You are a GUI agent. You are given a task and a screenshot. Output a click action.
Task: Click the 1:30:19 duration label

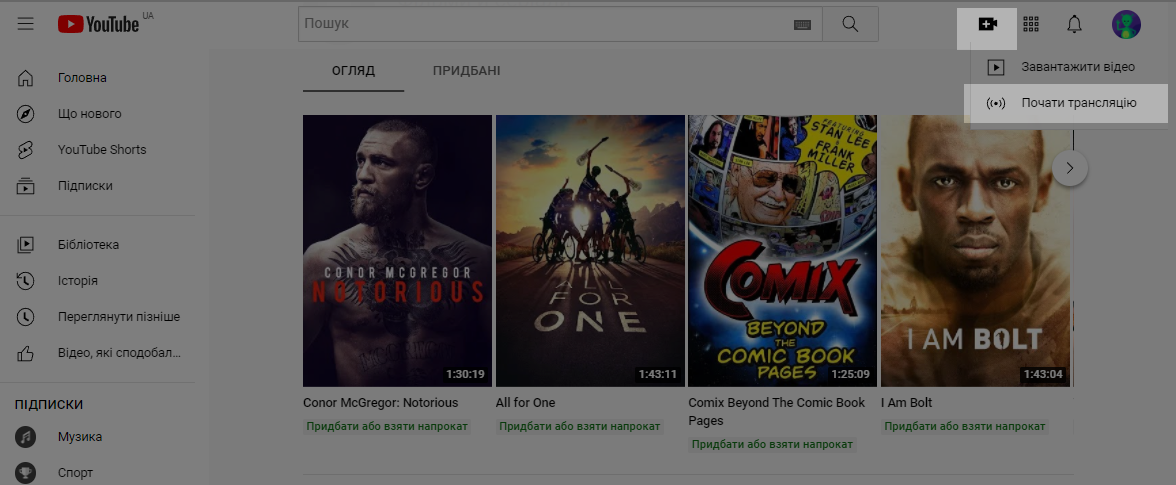(466, 374)
